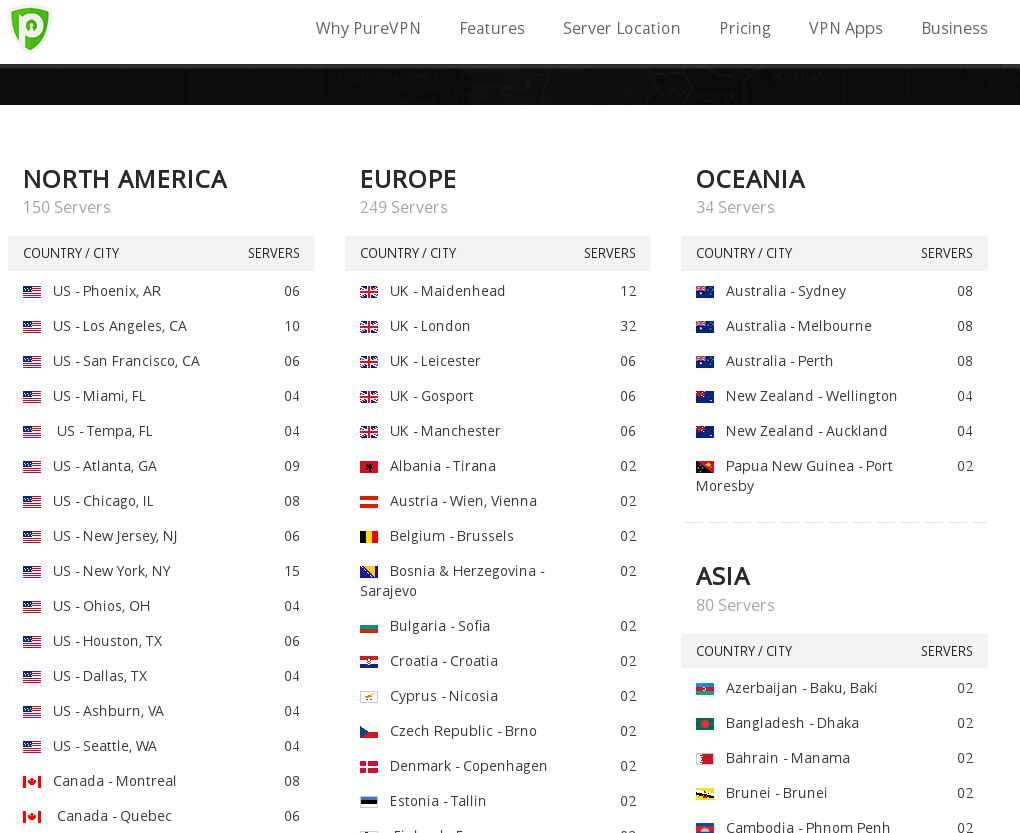Click the Albania flag beside Tirana
Image resolution: width=1020 pixels, height=833 pixels.
pyautogui.click(x=369, y=467)
